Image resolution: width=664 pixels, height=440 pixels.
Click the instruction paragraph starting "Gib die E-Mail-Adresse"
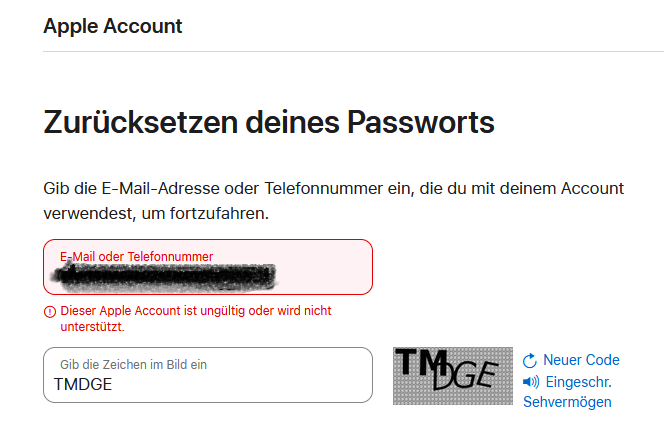pyautogui.click(x=334, y=201)
